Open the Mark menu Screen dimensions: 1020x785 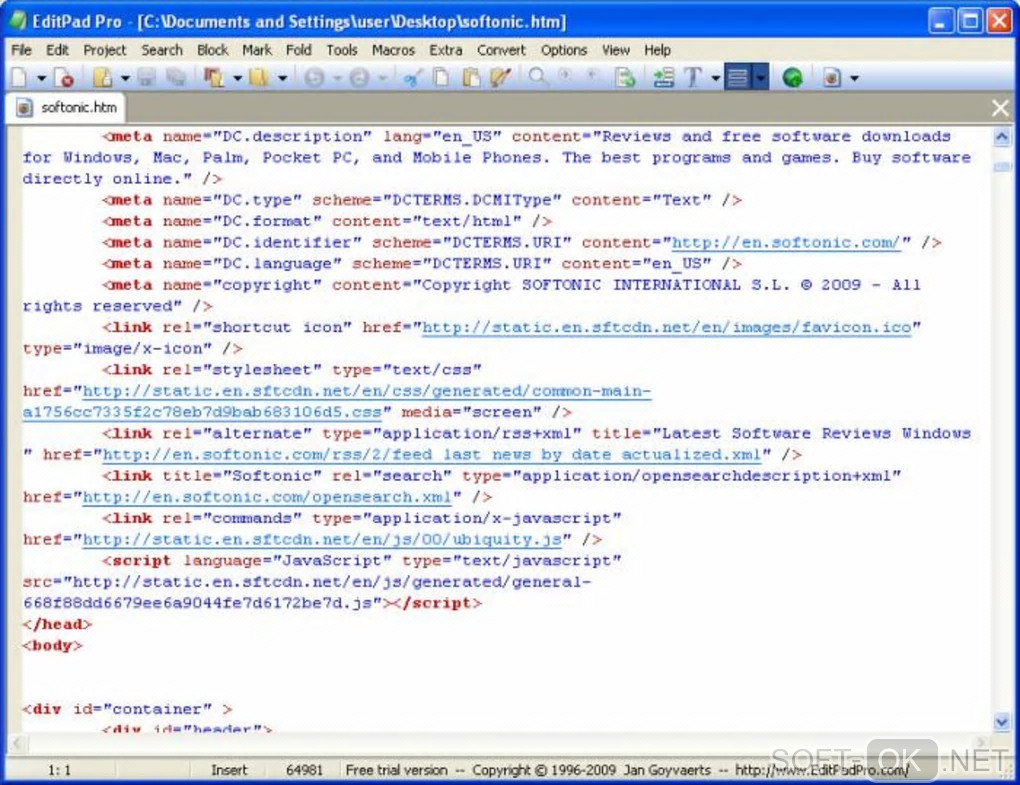tap(257, 50)
